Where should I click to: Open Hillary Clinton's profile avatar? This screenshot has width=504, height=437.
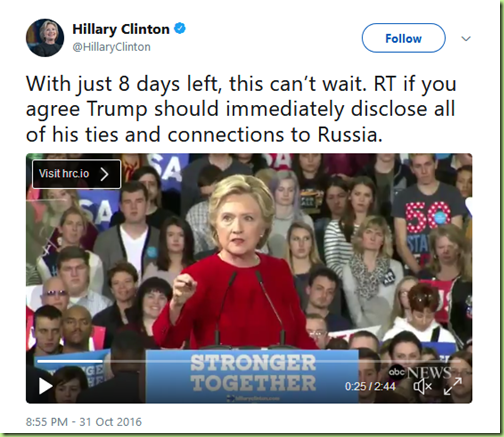click(45, 37)
